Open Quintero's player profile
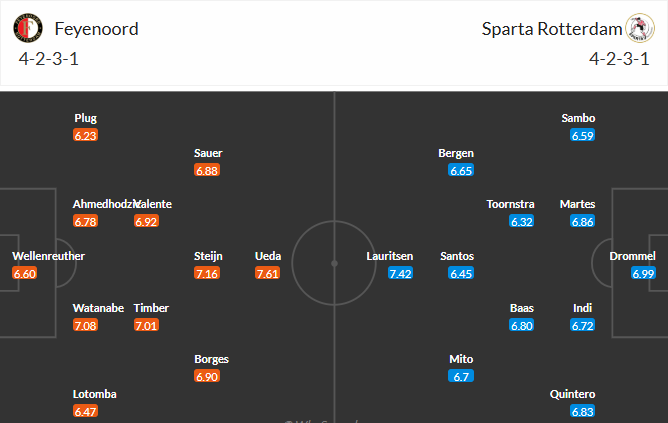668x423 pixels. pos(570,394)
